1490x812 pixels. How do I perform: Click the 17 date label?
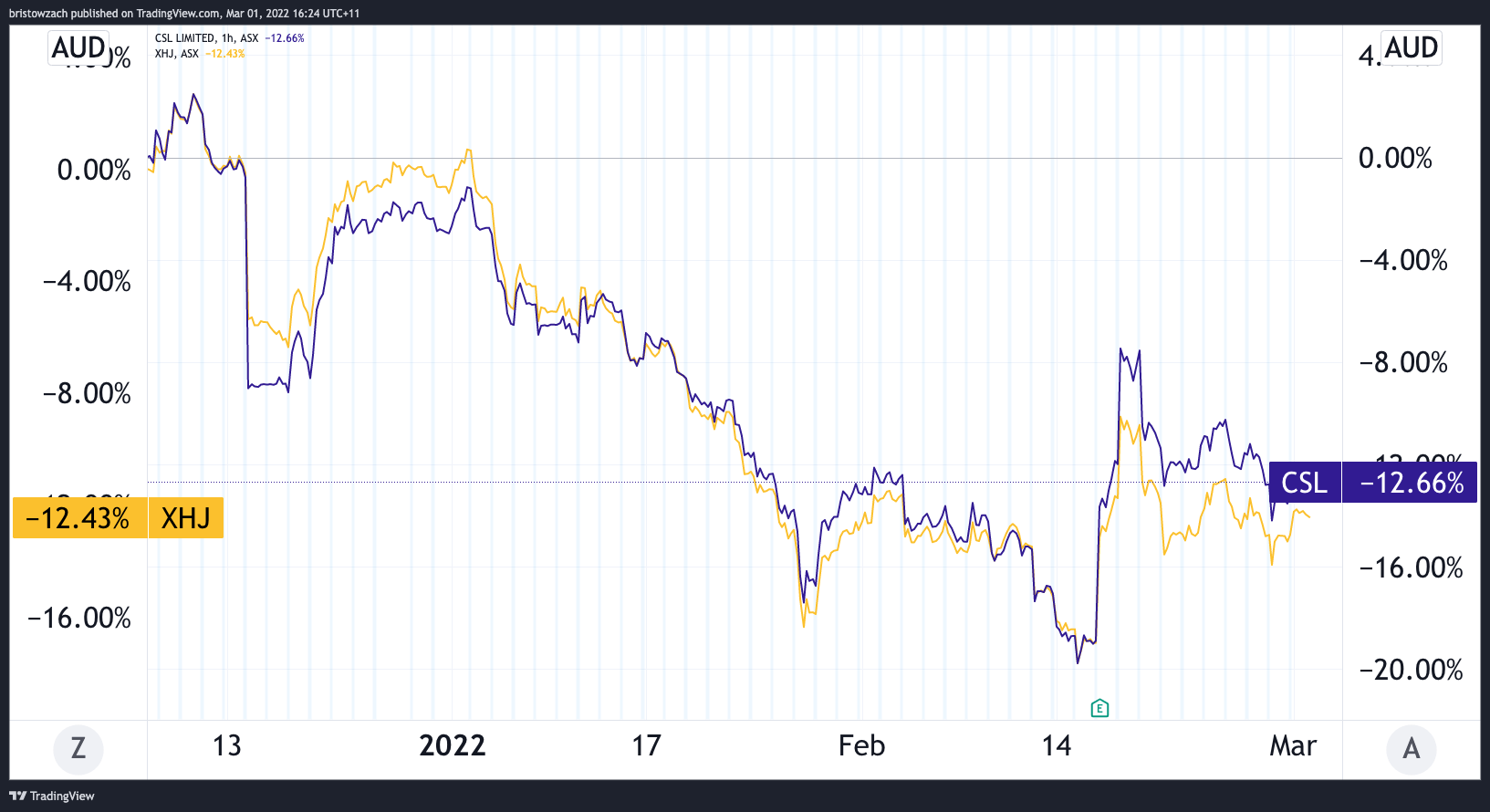pyautogui.click(x=647, y=745)
